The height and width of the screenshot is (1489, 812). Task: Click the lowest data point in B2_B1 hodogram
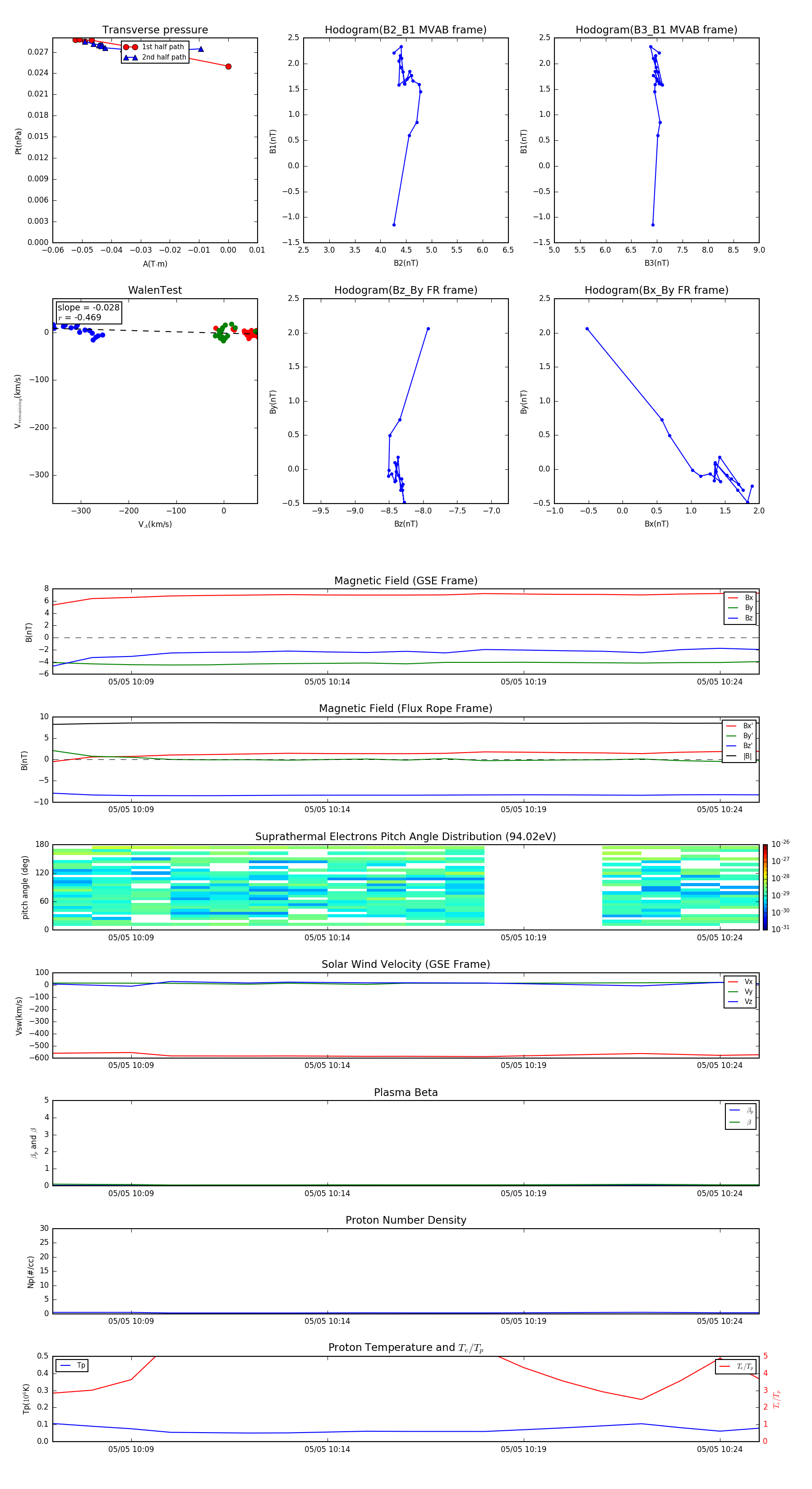click(394, 225)
